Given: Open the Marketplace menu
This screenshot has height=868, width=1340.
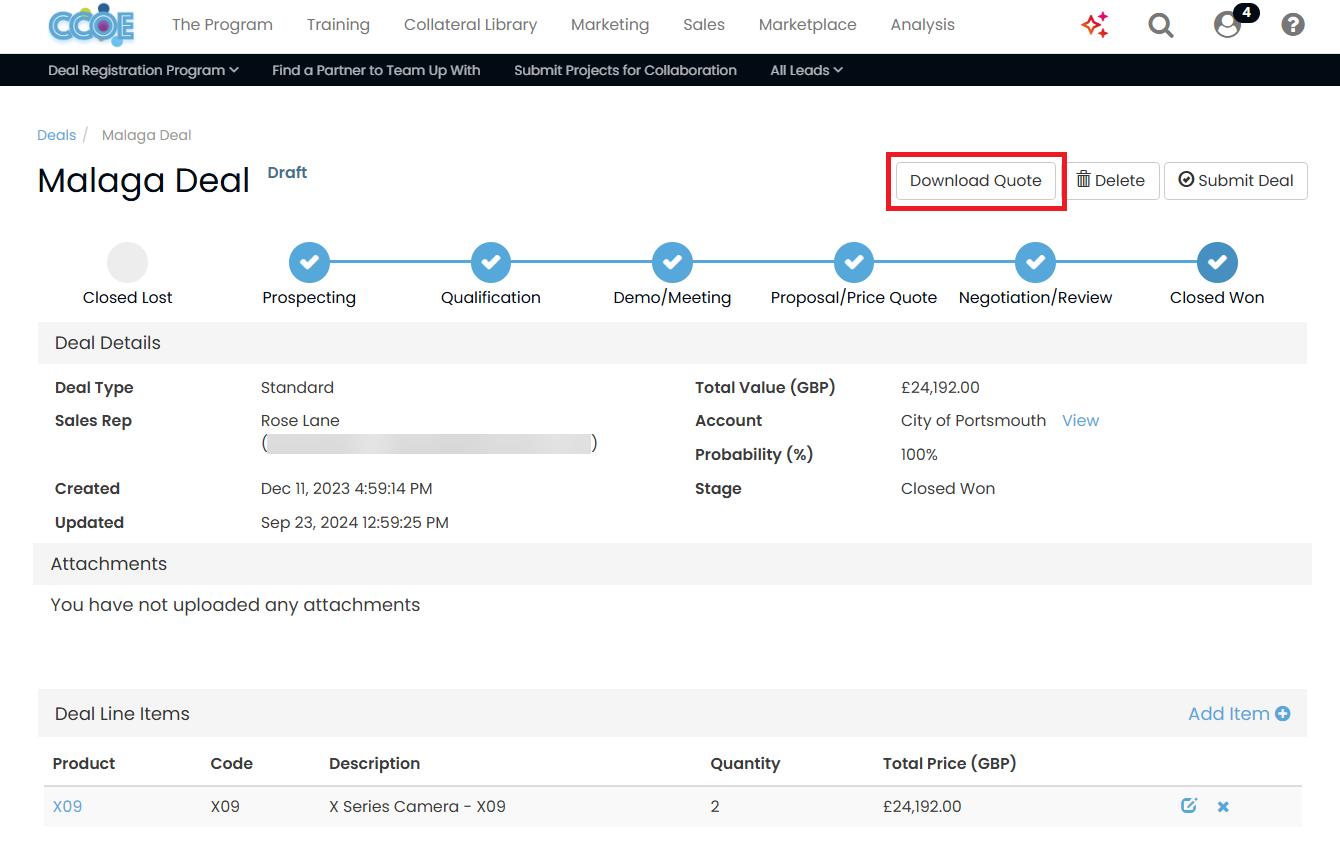Looking at the screenshot, I should click(x=807, y=25).
